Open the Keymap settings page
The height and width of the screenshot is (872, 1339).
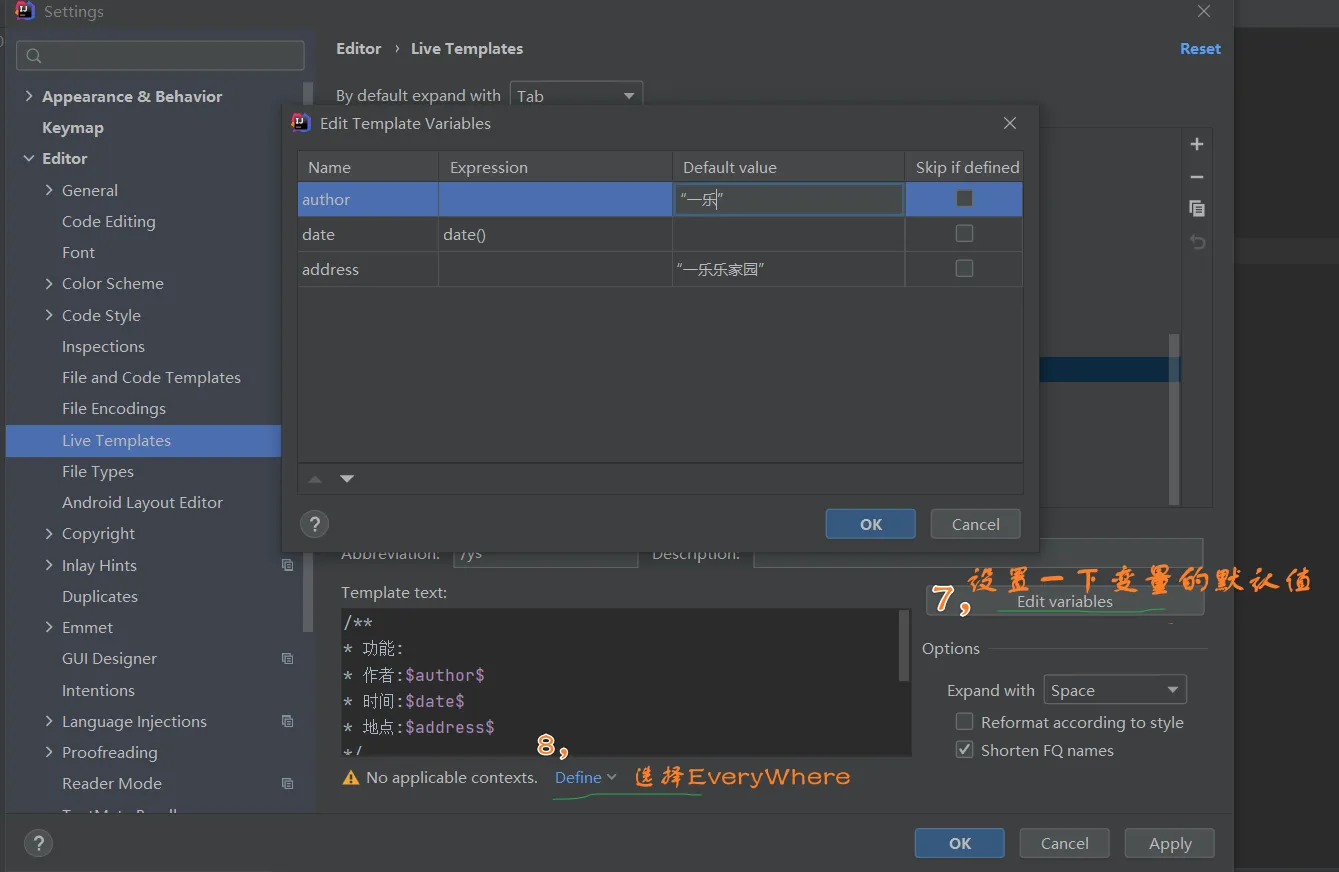(73, 128)
